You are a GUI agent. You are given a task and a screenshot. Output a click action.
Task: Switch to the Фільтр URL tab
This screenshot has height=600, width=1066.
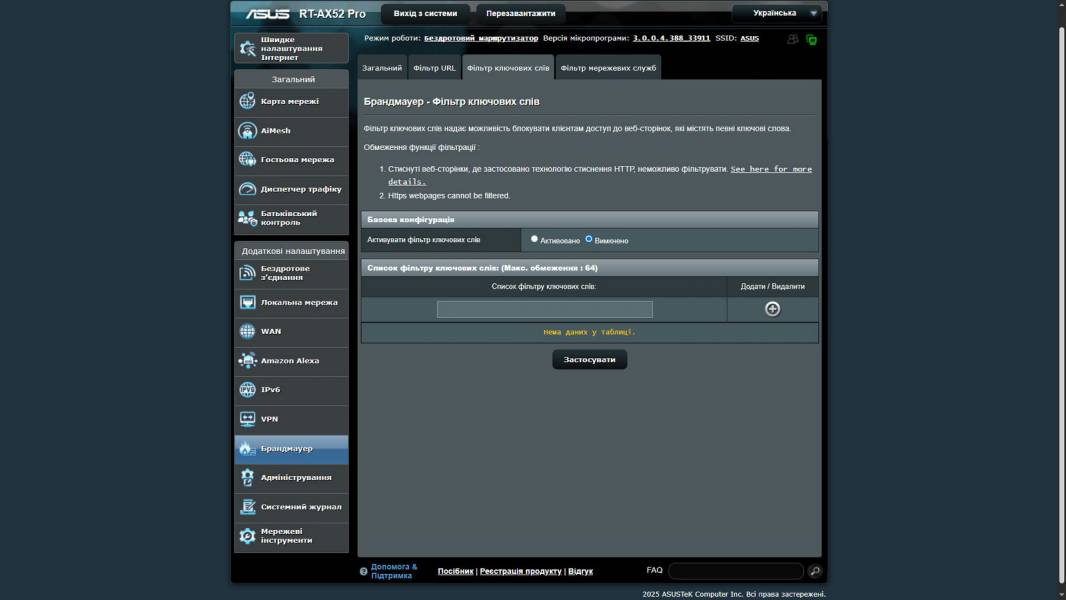coord(434,68)
